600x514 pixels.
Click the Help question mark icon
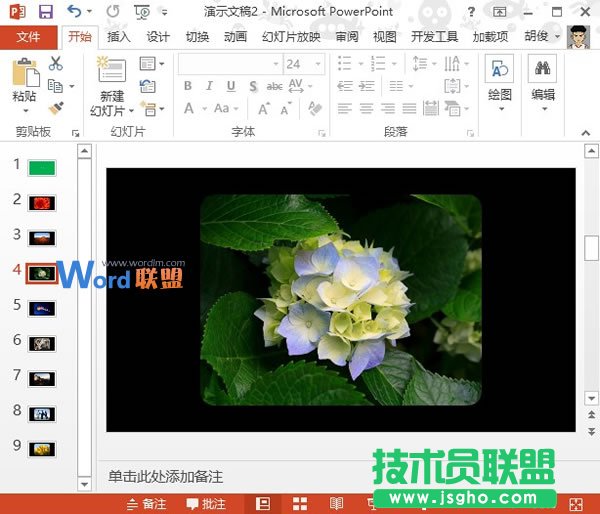[x=471, y=12]
